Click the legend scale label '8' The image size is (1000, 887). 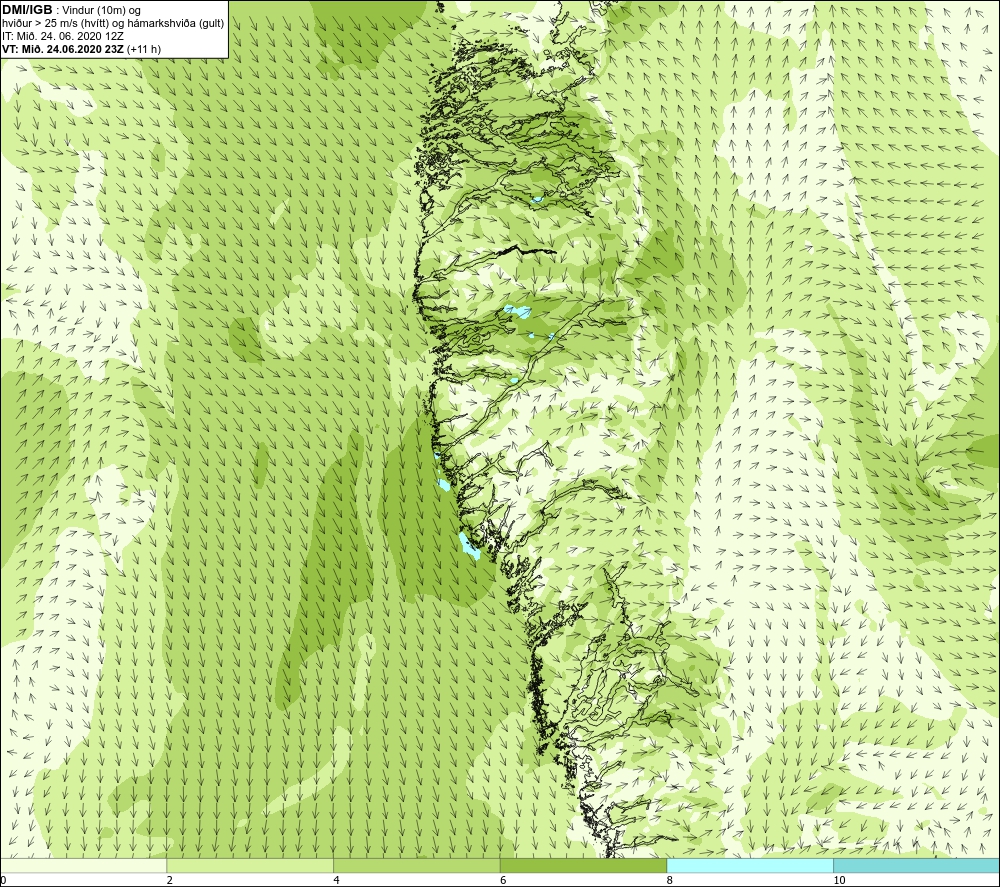pyautogui.click(x=670, y=881)
